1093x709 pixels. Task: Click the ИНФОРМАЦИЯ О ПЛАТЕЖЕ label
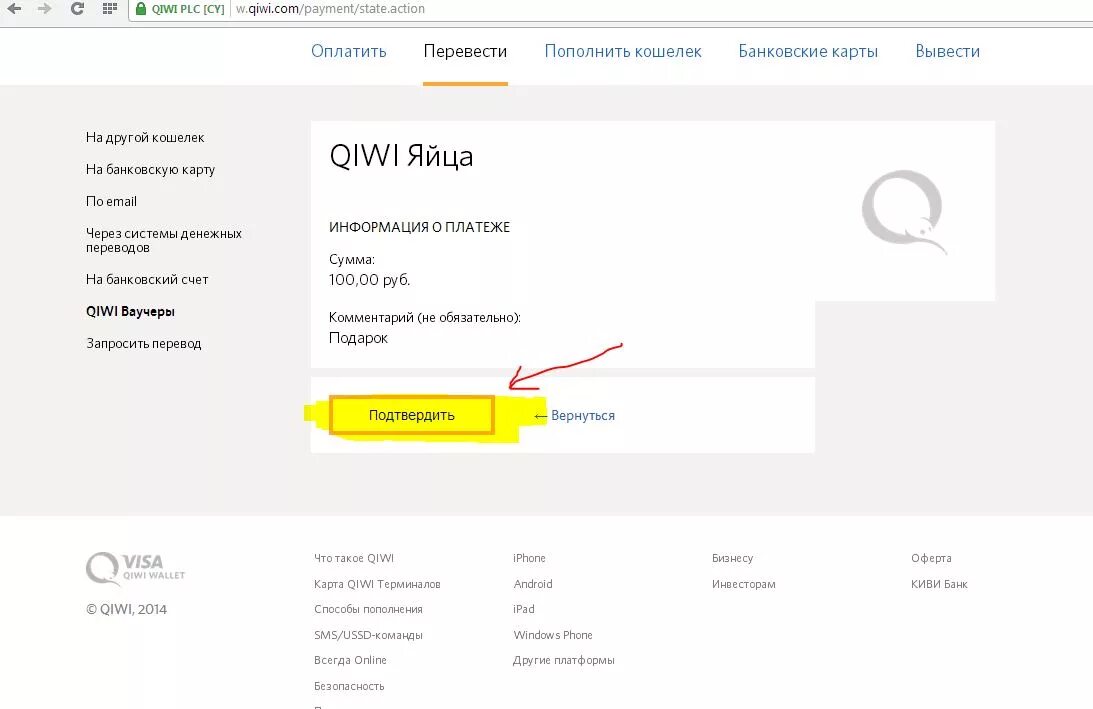pos(420,227)
